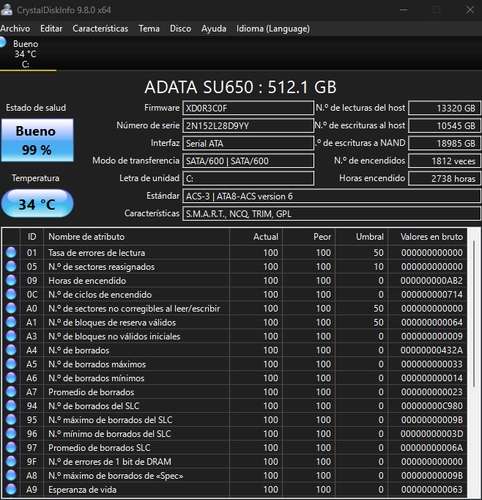The height and width of the screenshot is (500, 482).
Task: Click raw value 00000000AB2
Action: point(432,281)
